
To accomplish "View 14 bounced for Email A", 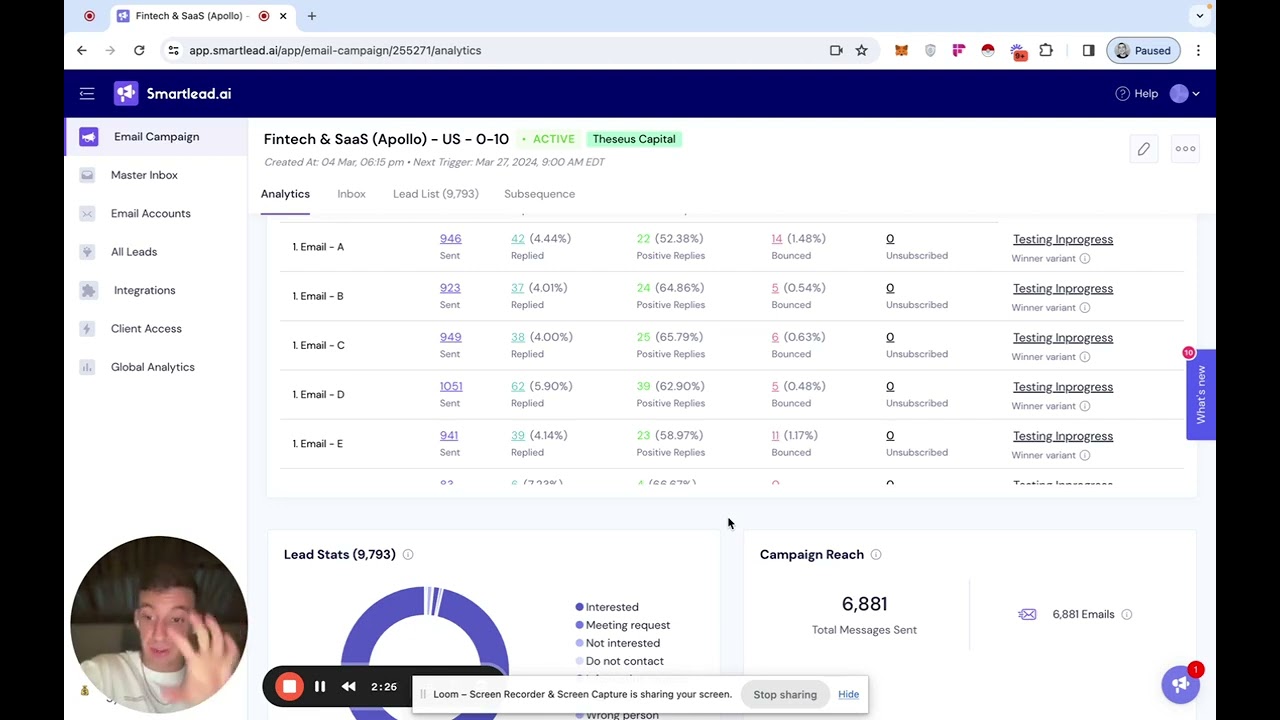I will tap(777, 239).
